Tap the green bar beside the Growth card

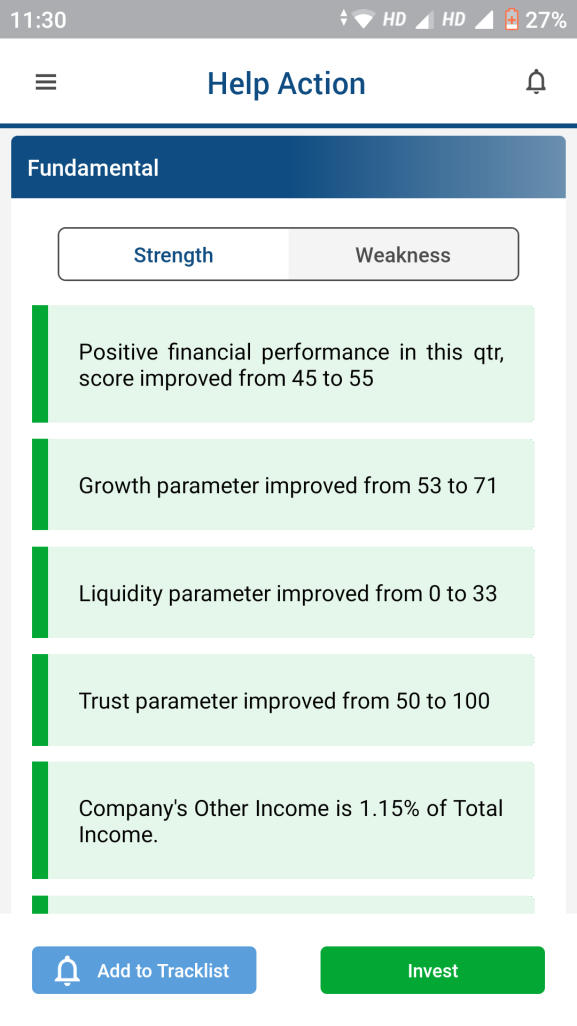coord(39,484)
